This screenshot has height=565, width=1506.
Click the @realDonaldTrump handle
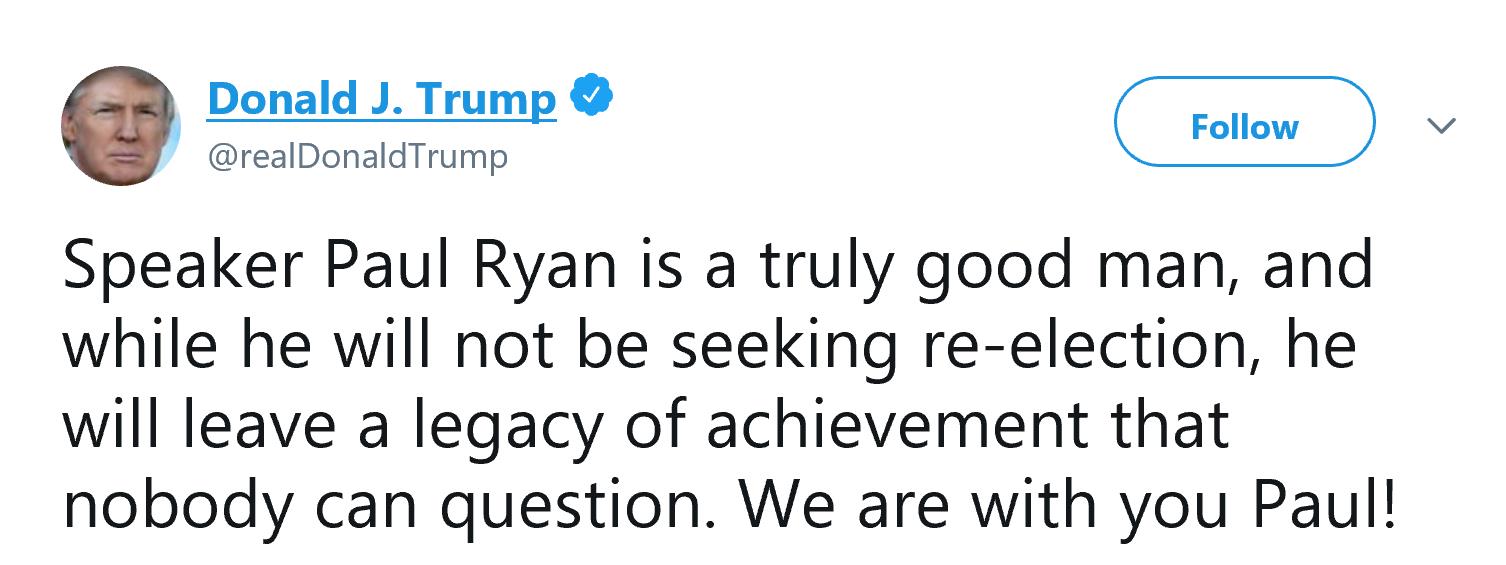click(x=357, y=156)
